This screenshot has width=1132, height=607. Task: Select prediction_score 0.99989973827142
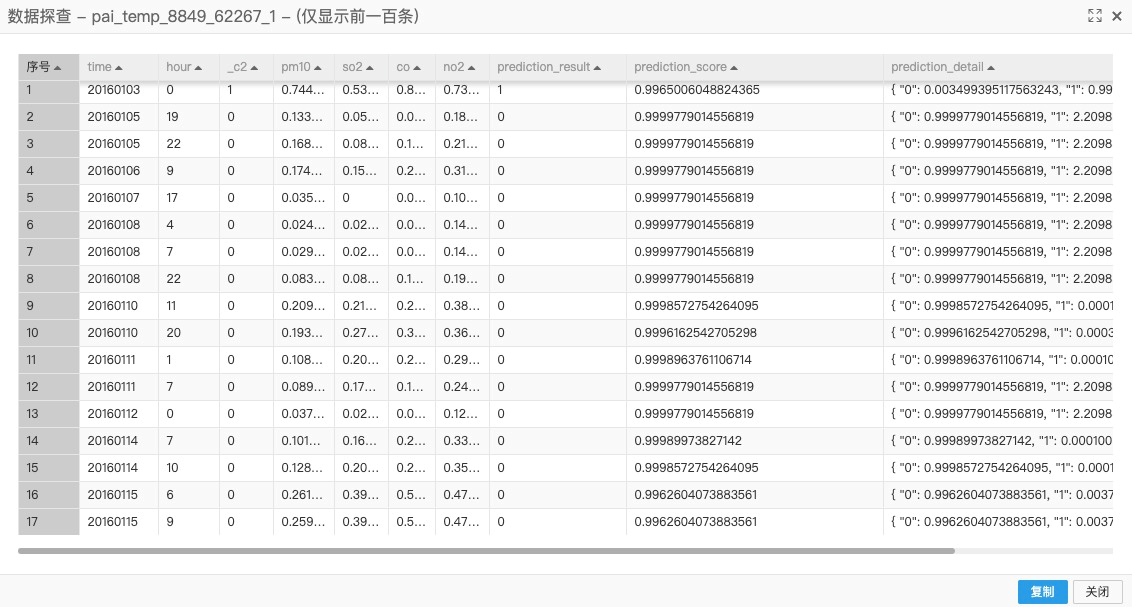click(754, 441)
